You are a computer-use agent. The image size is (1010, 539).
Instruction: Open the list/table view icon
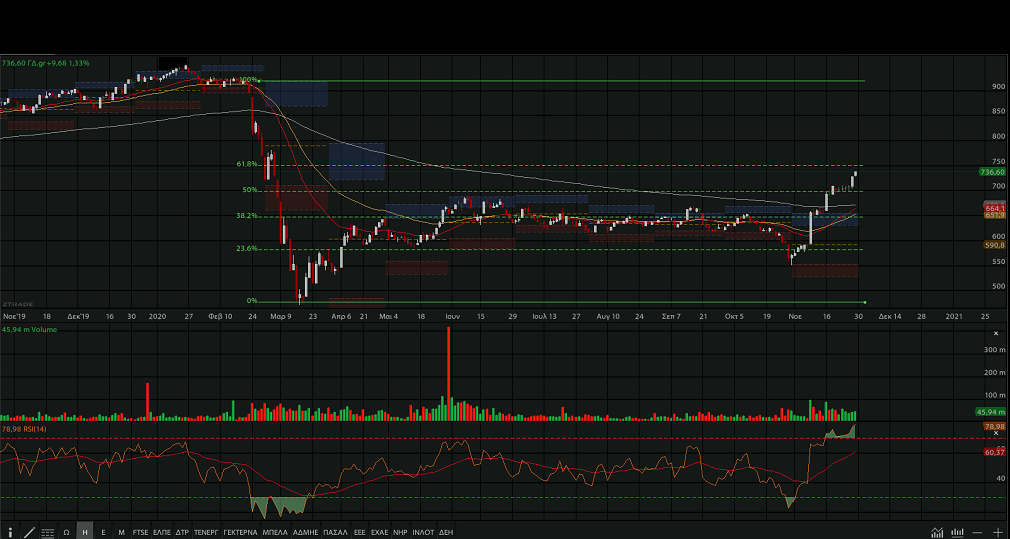click(47, 533)
